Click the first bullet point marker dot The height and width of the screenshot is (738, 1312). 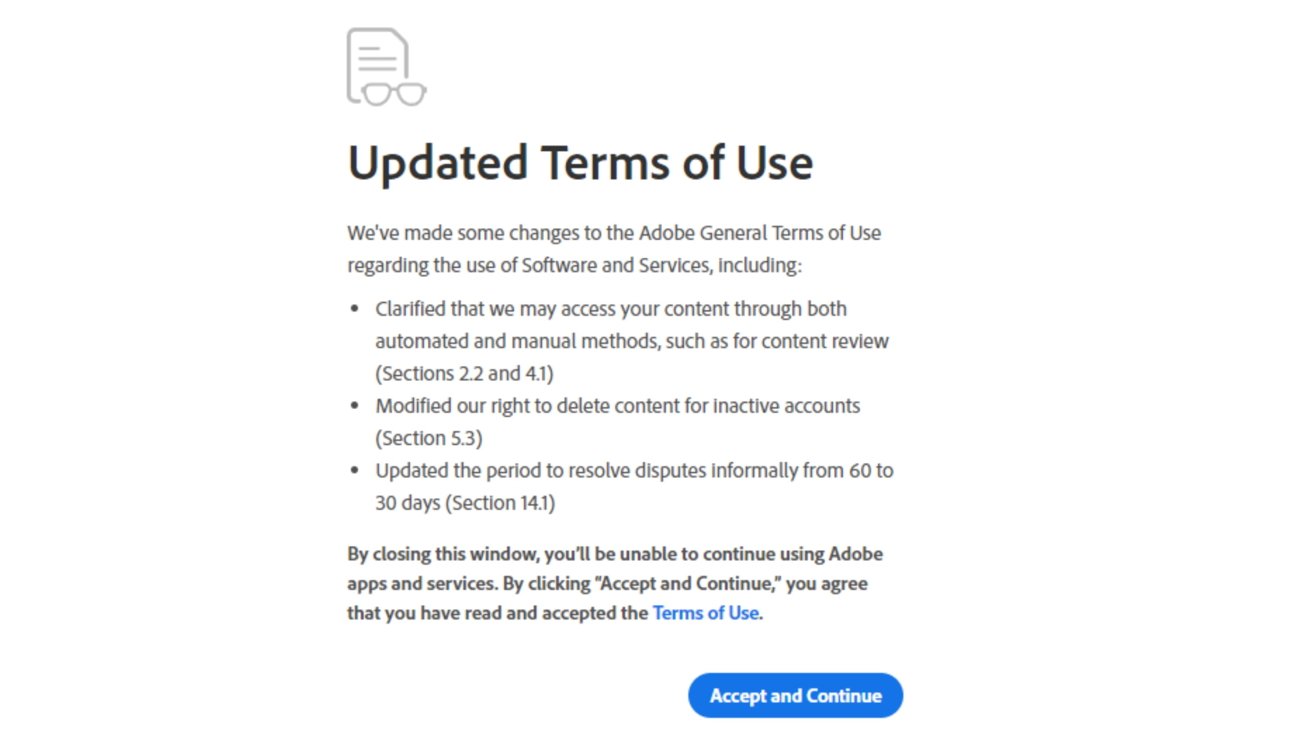(x=354, y=308)
